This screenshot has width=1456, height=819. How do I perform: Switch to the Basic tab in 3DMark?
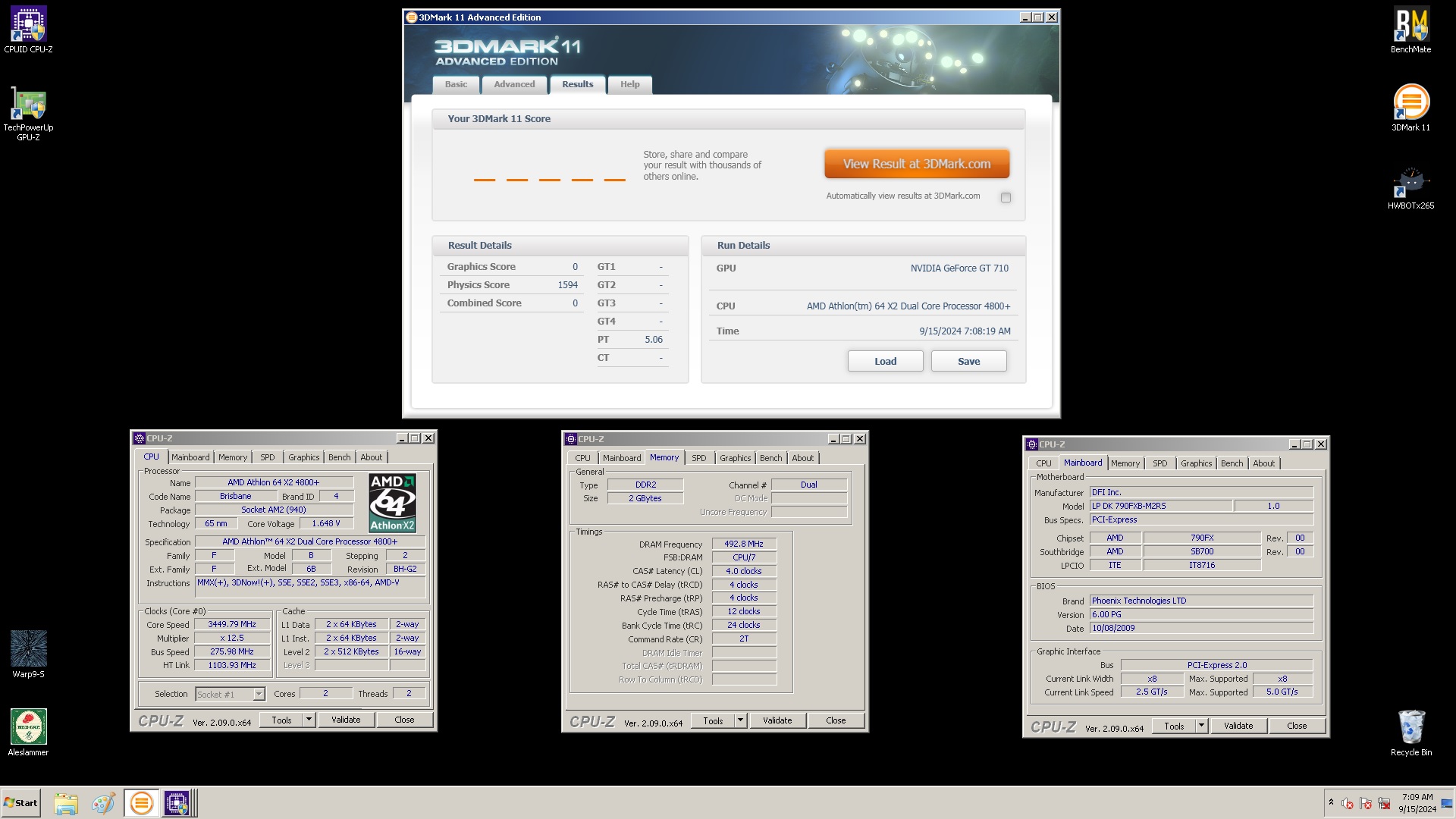pos(456,84)
